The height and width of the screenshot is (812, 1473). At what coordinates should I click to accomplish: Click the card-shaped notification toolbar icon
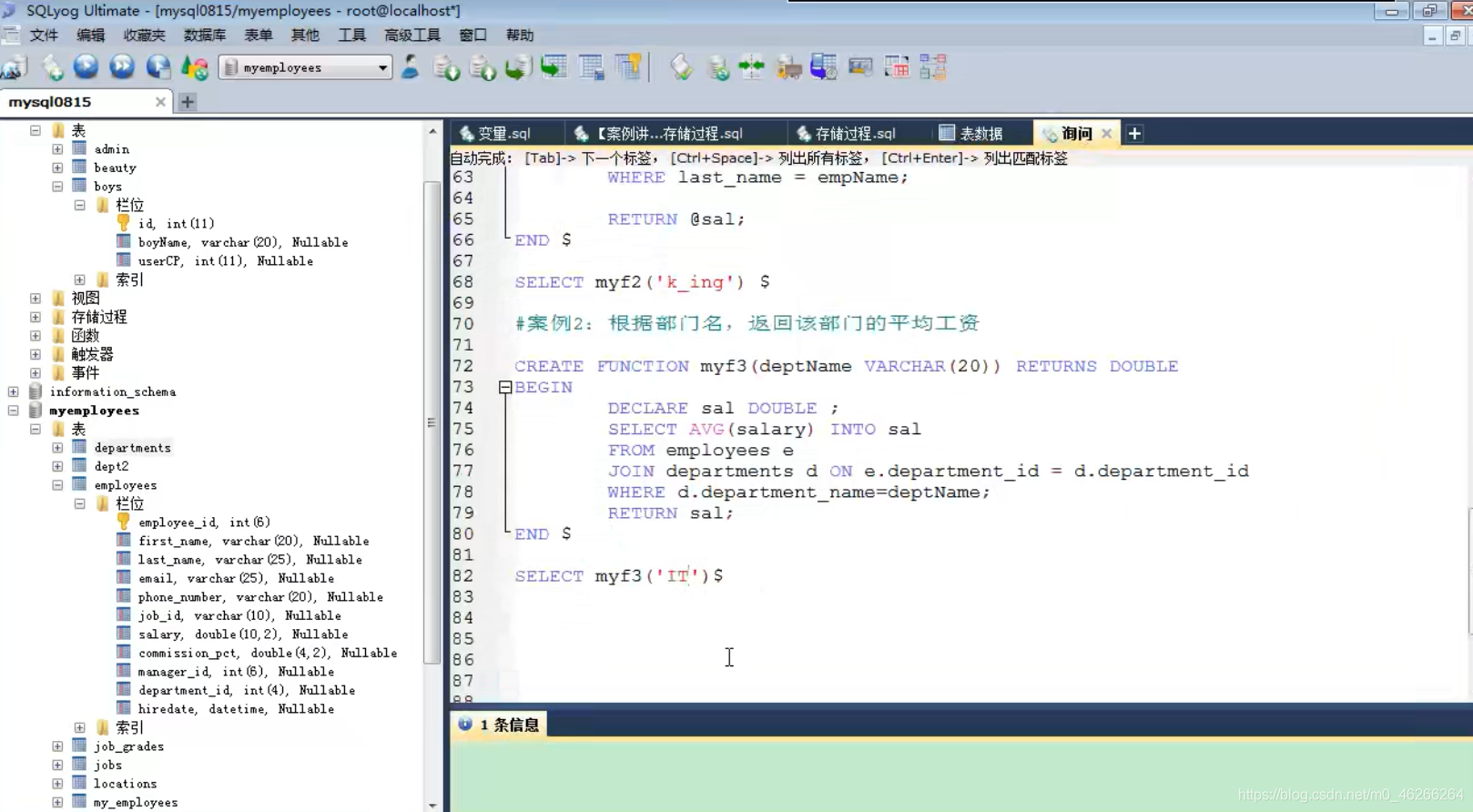[860, 67]
